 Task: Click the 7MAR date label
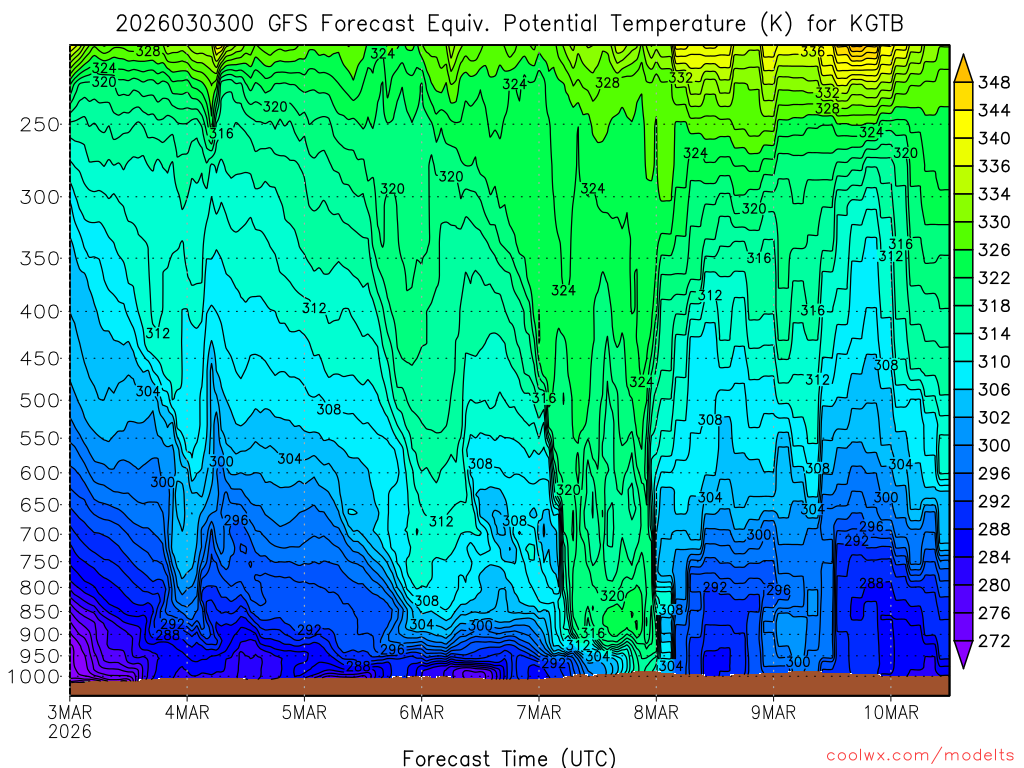tap(539, 711)
